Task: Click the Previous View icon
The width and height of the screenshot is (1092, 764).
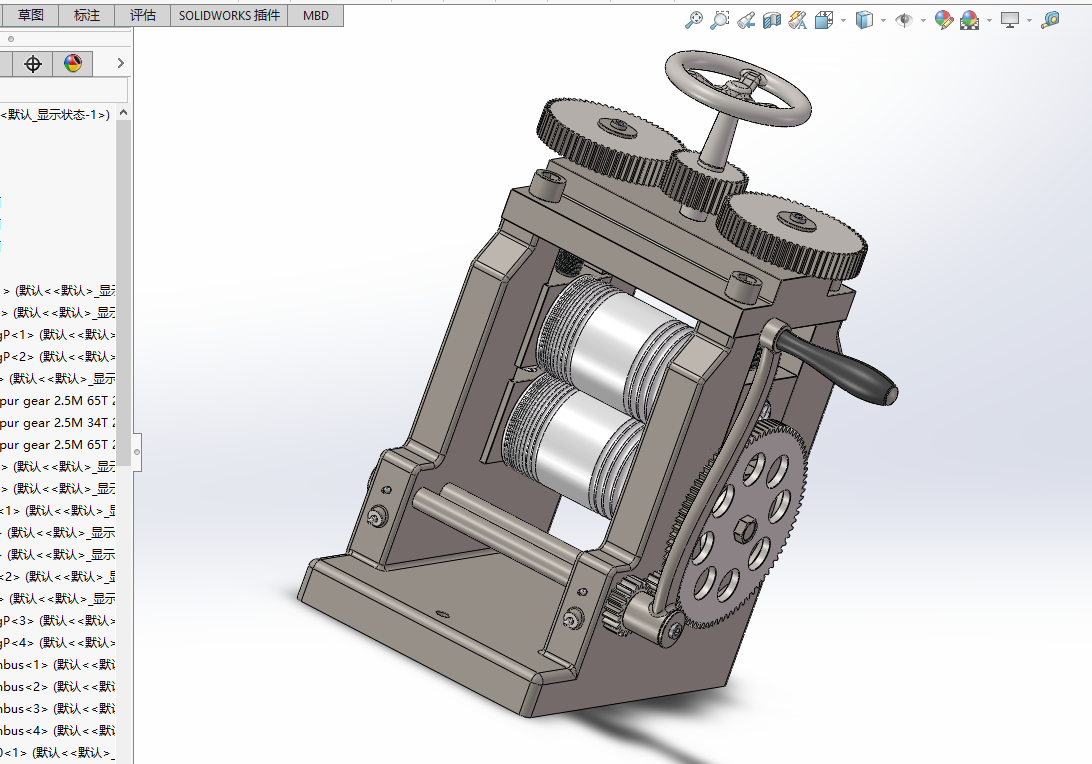Action: [x=746, y=20]
